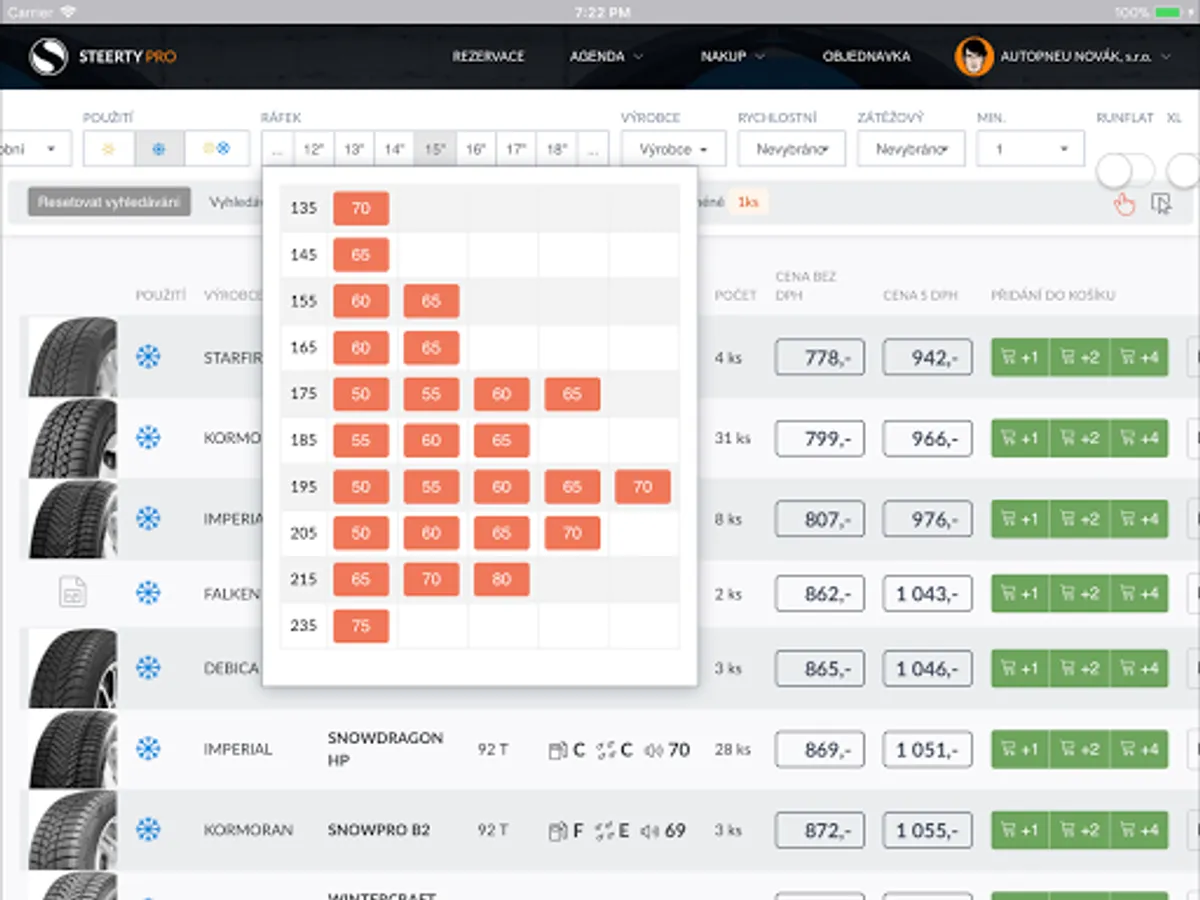Viewport: 1200px width, 900px height.
Task: Choose profile 50 for width 205
Action: (361, 533)
